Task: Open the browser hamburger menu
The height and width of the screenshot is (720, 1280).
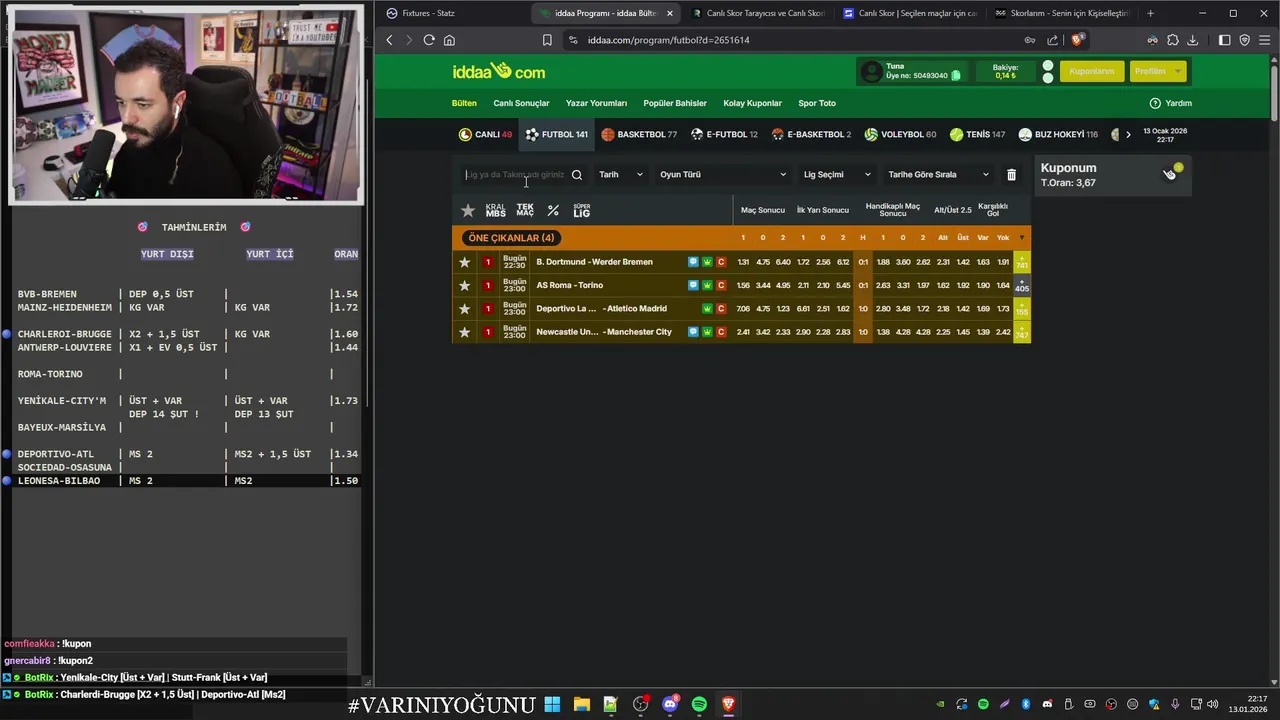Action: (x=1264, y=40)
